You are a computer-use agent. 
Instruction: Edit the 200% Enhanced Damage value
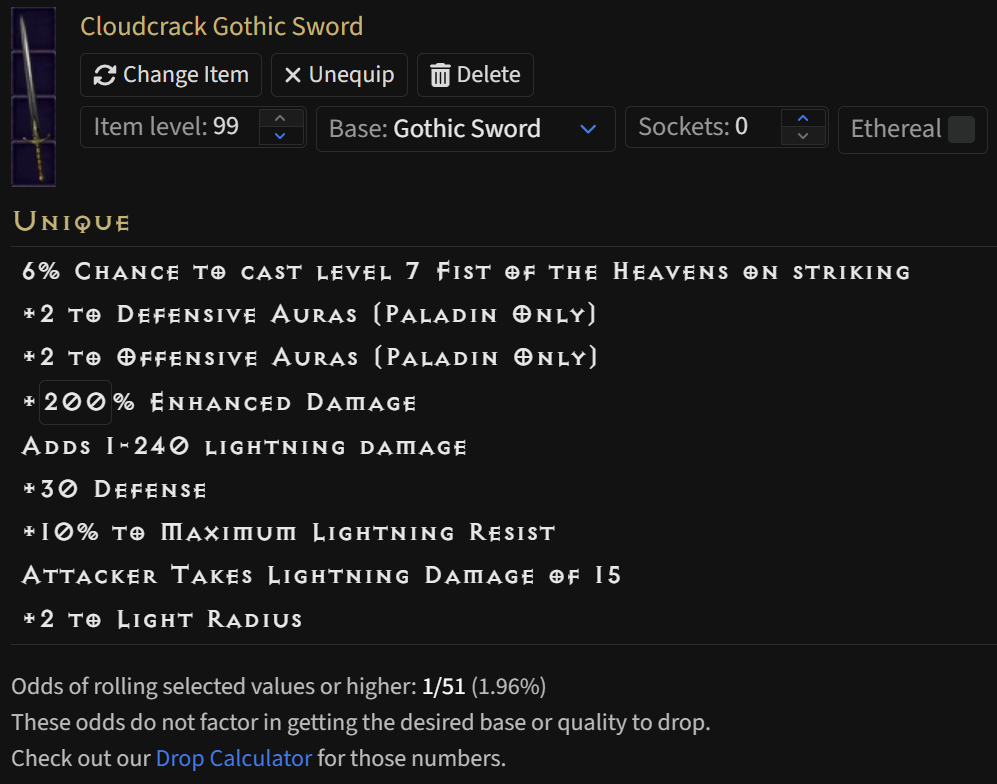point(75,402)
